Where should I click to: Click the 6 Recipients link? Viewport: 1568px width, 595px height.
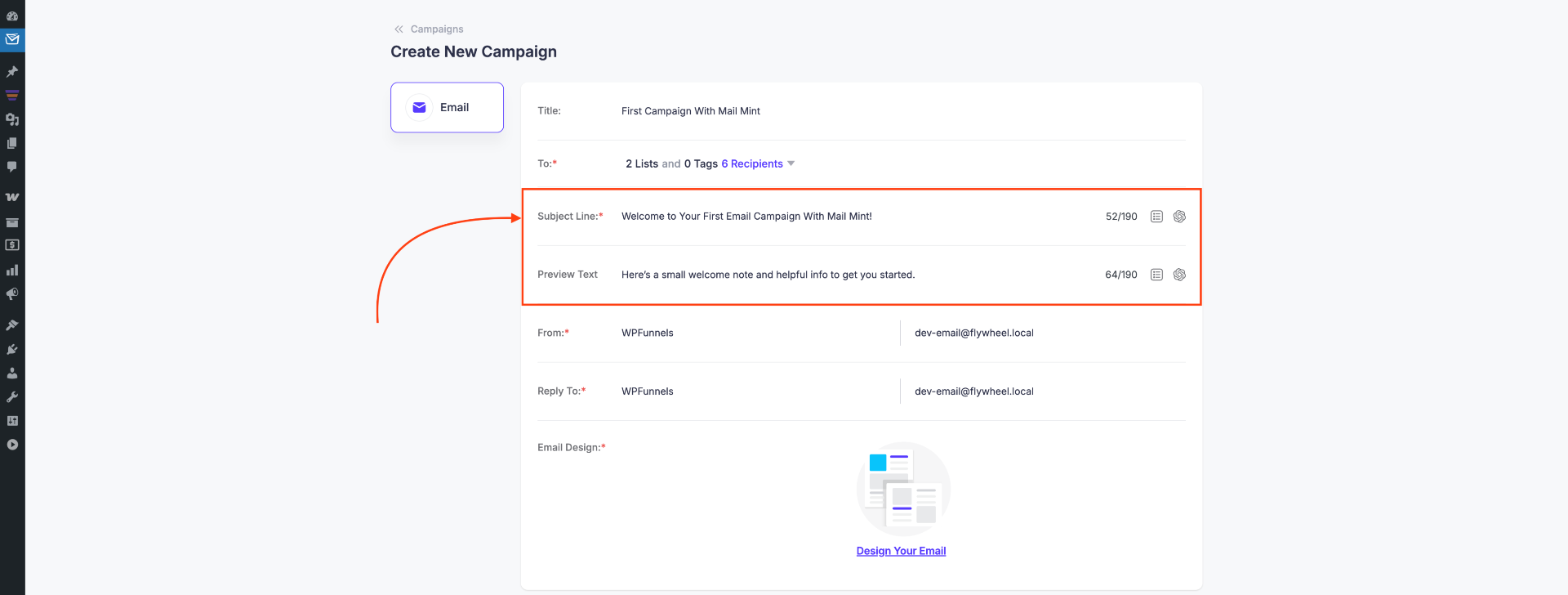coord(752,163)
